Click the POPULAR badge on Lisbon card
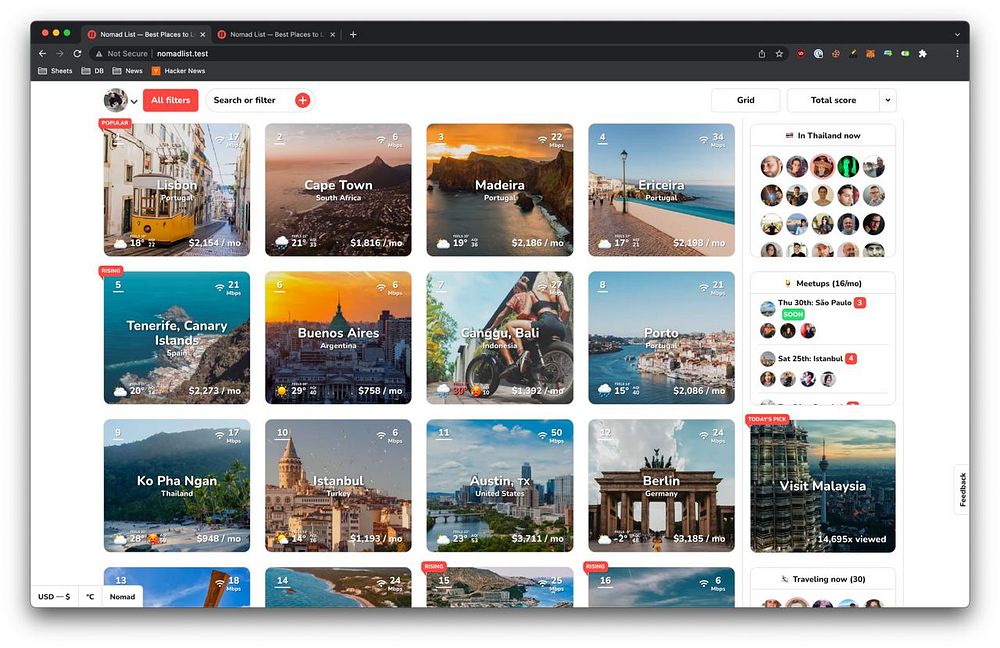The image size is (1000, 648). (x=115, y=123)
